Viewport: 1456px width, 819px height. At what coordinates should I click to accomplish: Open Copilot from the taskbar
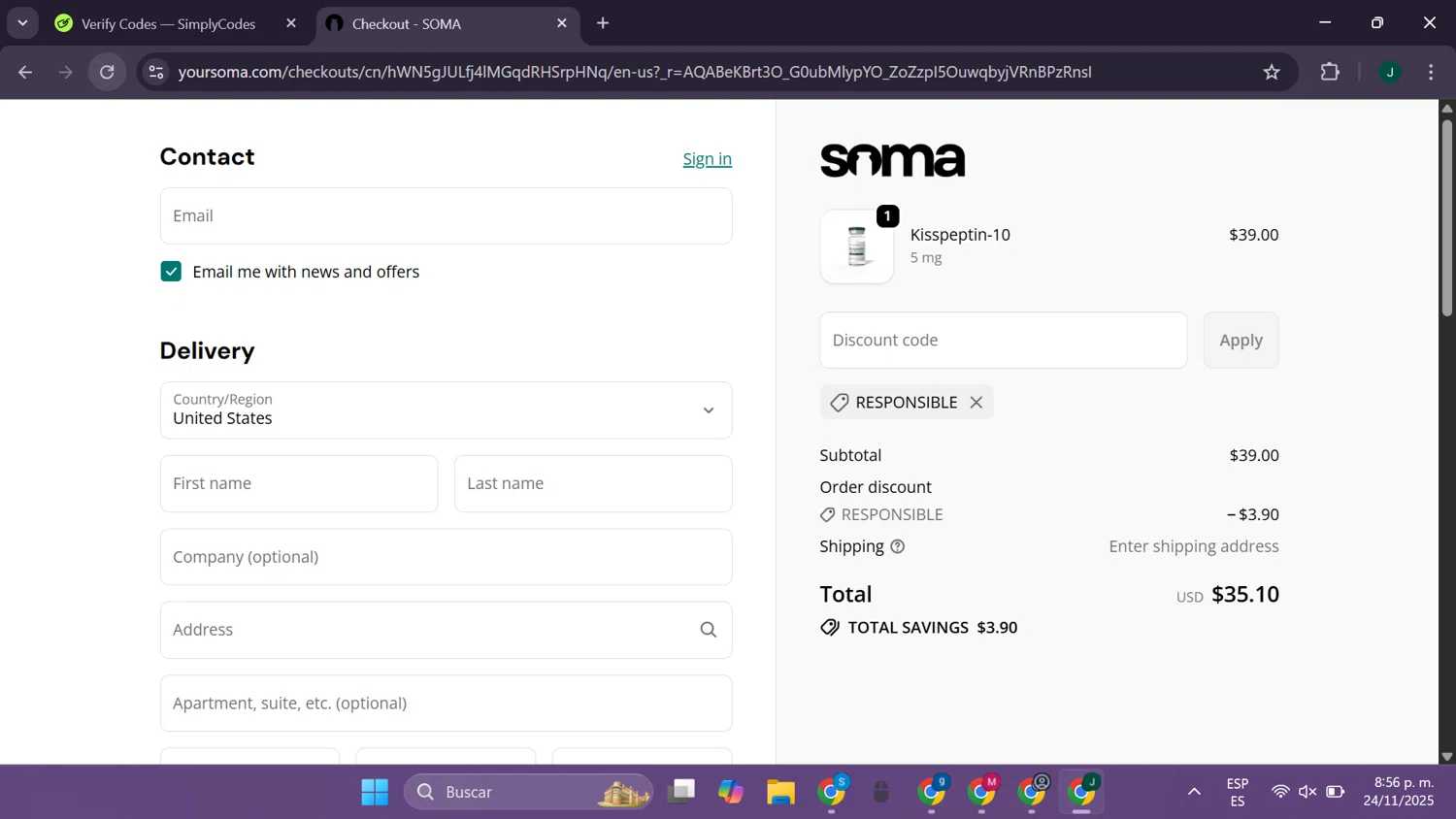coord(731,792)
